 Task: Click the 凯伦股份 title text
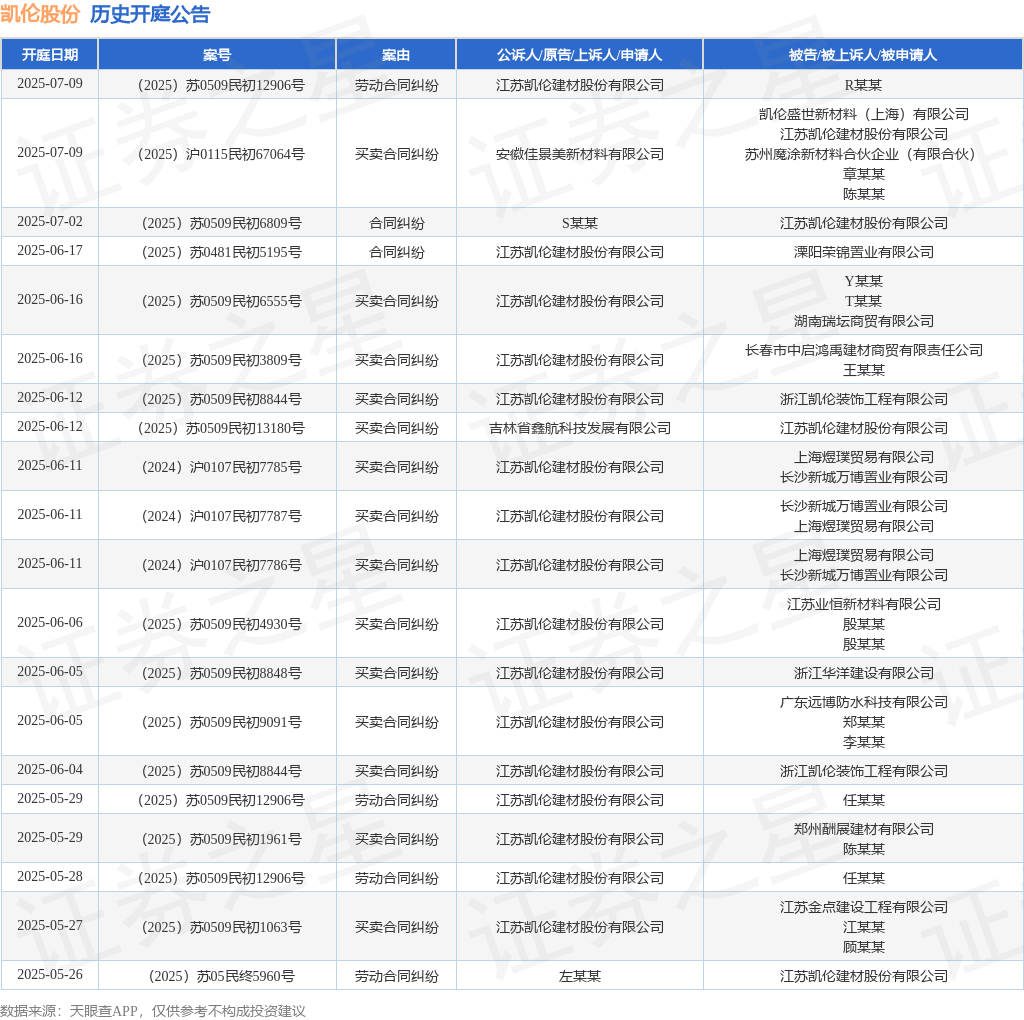40,14
